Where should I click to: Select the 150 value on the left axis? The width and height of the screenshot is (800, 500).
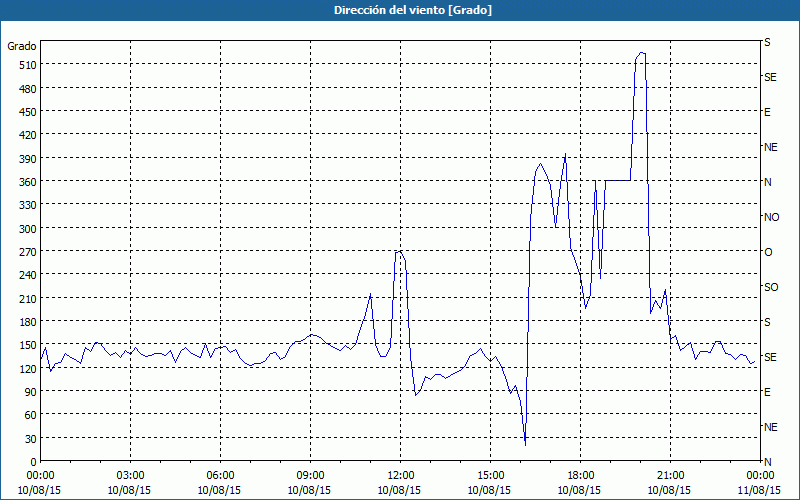tap(28, 345)
